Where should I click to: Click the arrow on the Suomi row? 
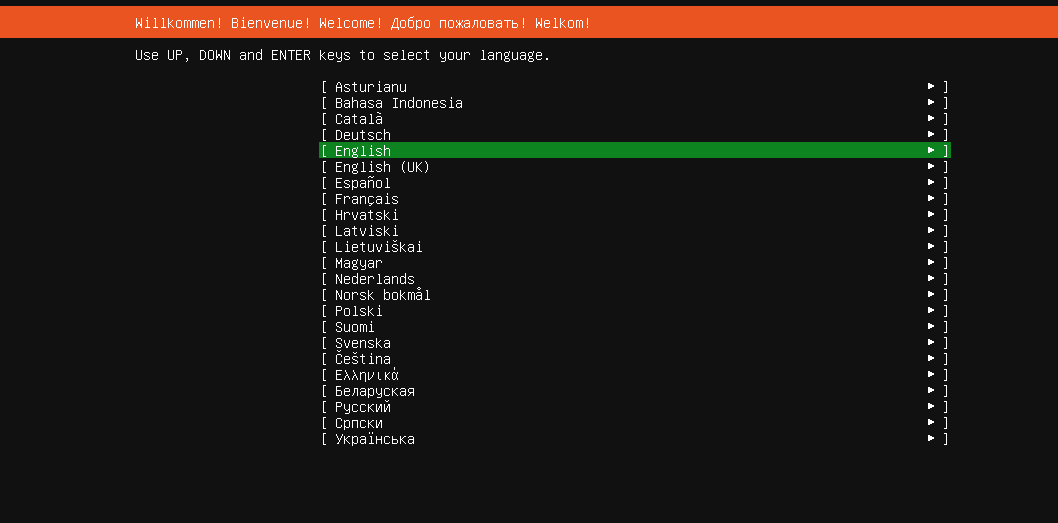(x=931, y=327)
